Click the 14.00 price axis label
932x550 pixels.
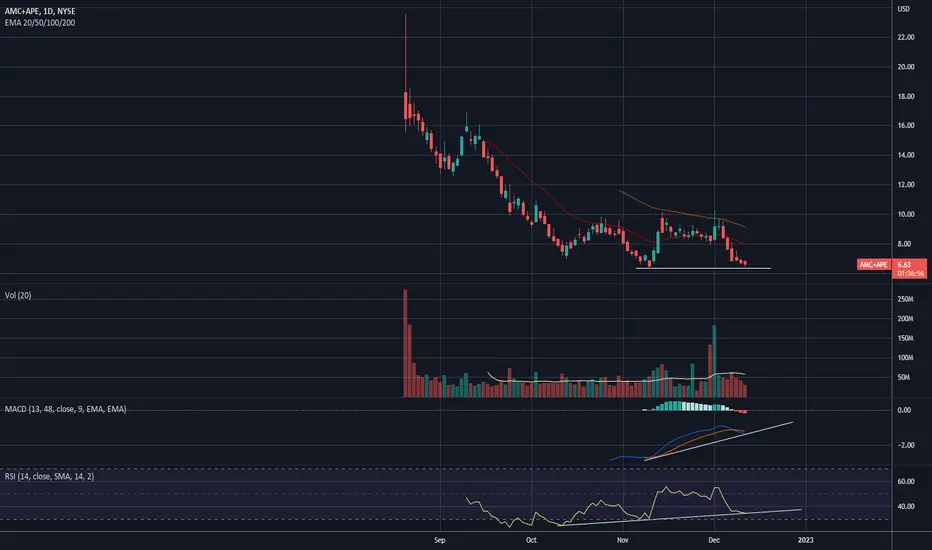tap(906, 155)
